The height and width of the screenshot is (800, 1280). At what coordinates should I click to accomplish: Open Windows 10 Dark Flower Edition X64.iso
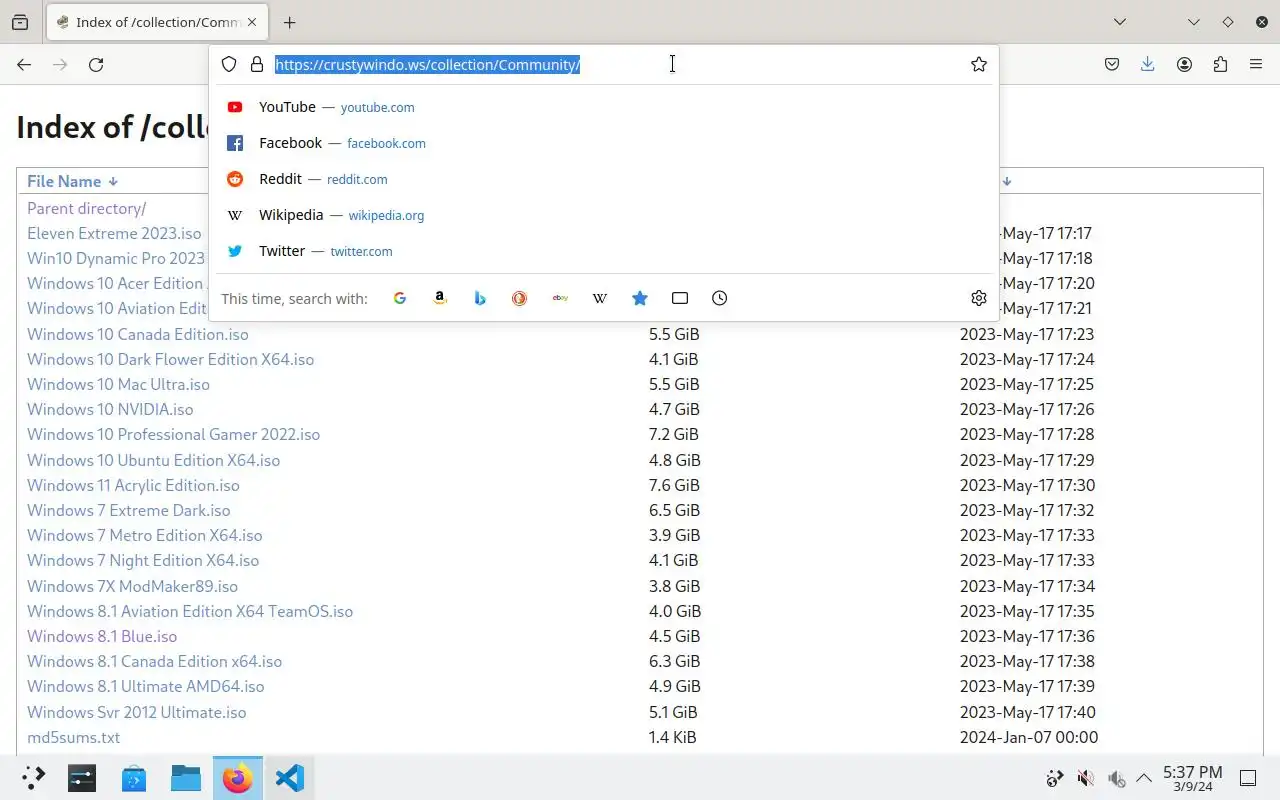point(170,359)
